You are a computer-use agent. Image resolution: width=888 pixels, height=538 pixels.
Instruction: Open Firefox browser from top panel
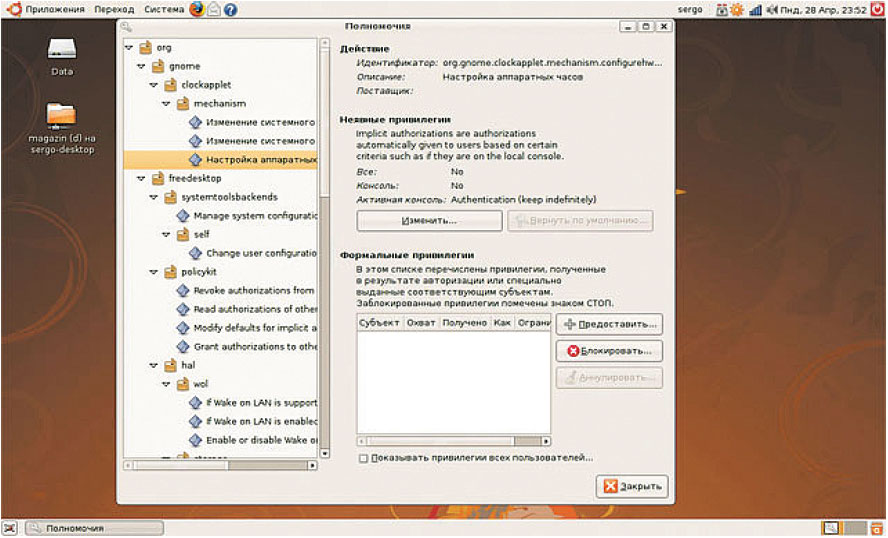(197, 9)
